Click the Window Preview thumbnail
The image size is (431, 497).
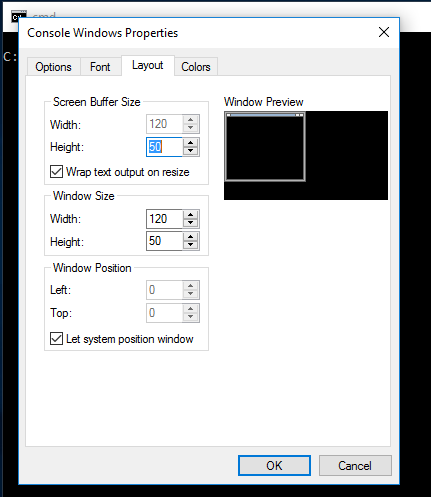pos(306,155)
